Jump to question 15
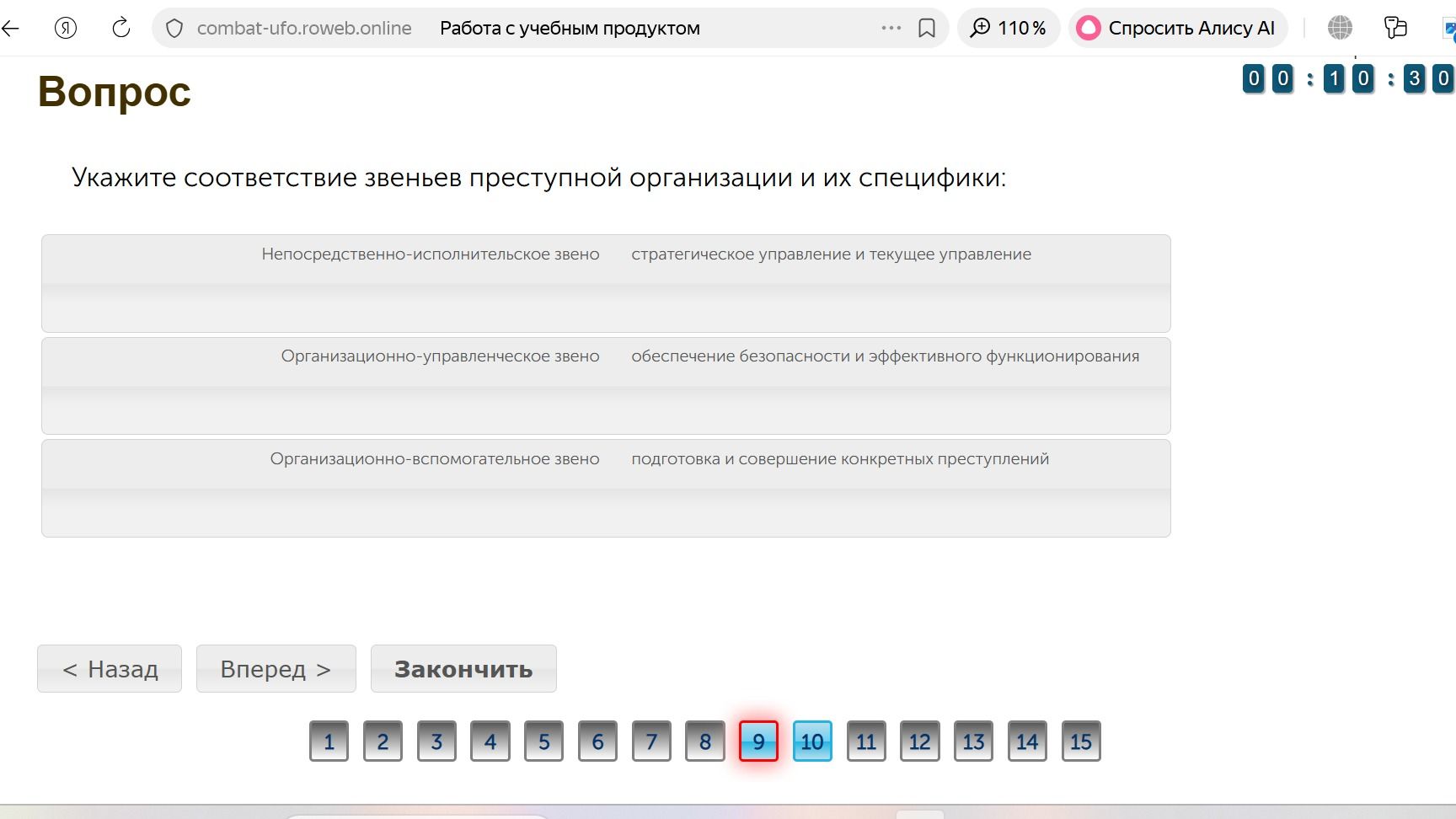The width and height of the screenshot is (1456, 819). click(x=1081, y=741)
